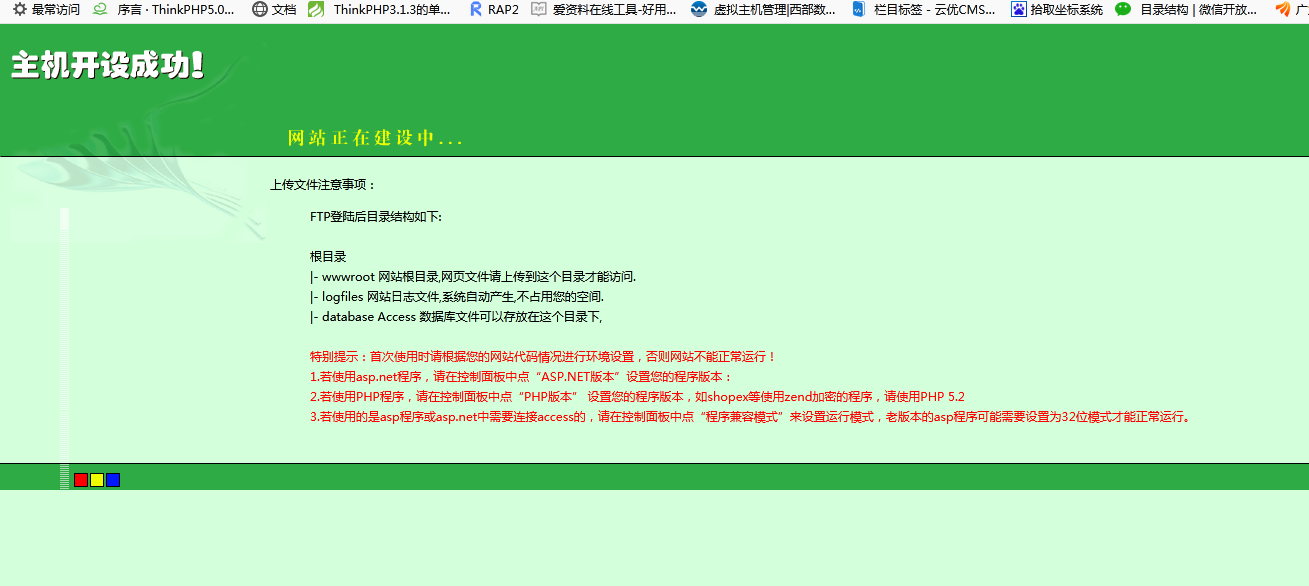This screenshot has width=1309, height=586.
Task: Click the logfiles 网站日志文件 line
Action: (457, 297)
